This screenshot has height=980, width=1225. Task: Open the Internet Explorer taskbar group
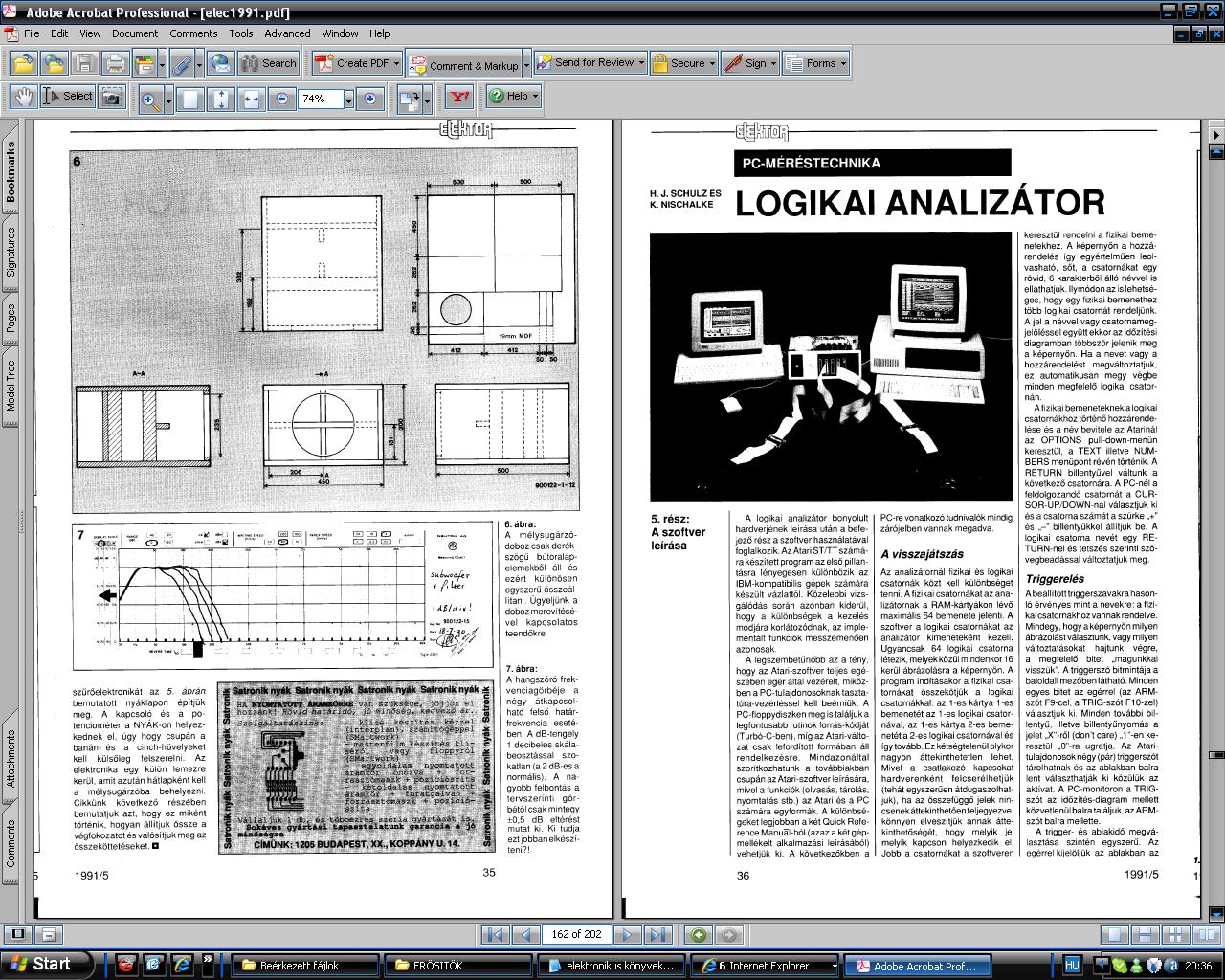coord(766,965)
